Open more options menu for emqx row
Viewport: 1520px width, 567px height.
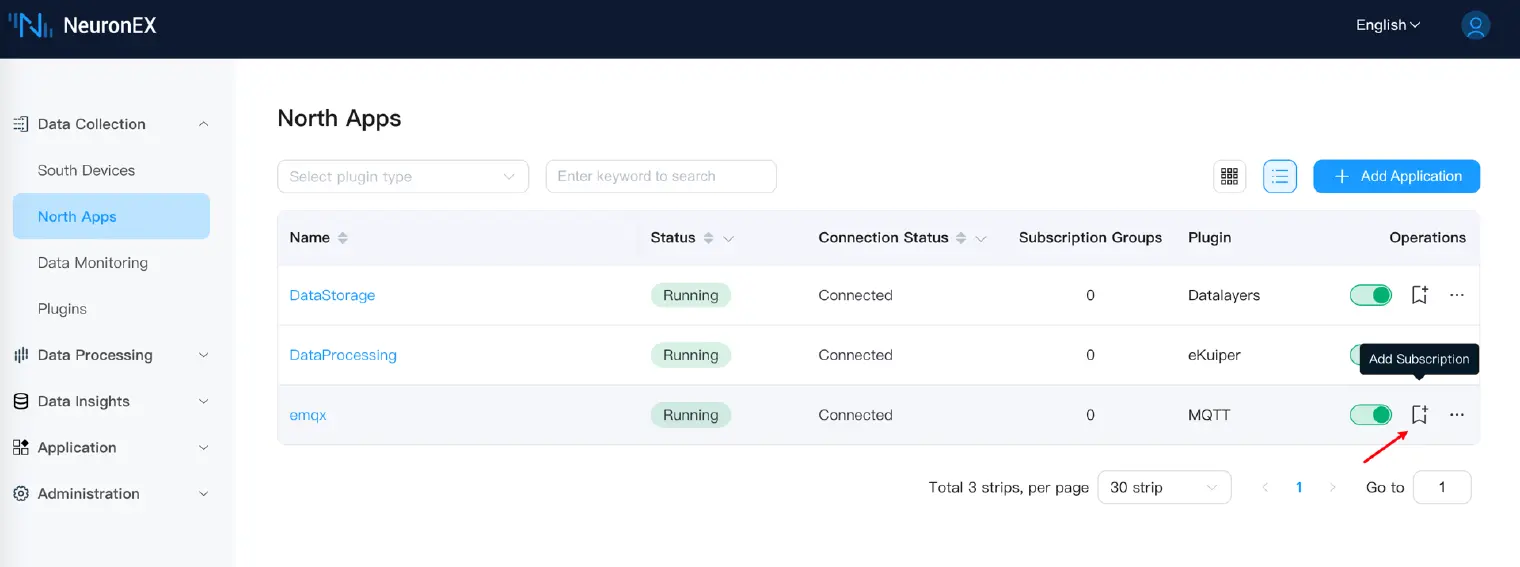coord(1457,414)
